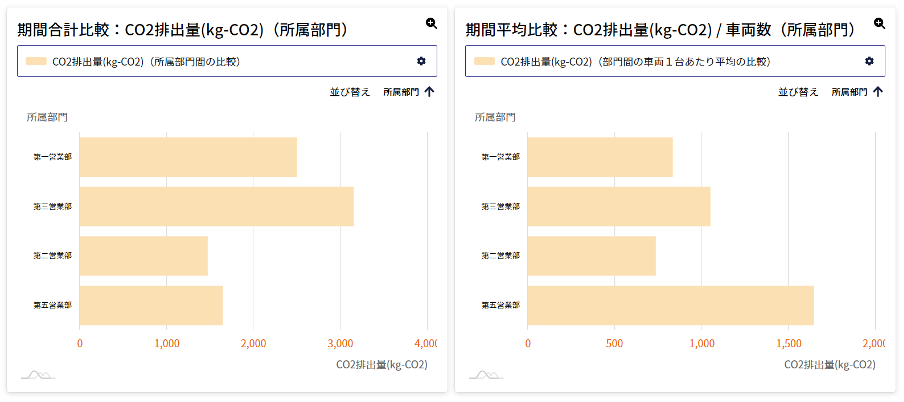Screen dimensions: 904x402
Task: Click 並び替え label in right chart
Action: (798, 92)
